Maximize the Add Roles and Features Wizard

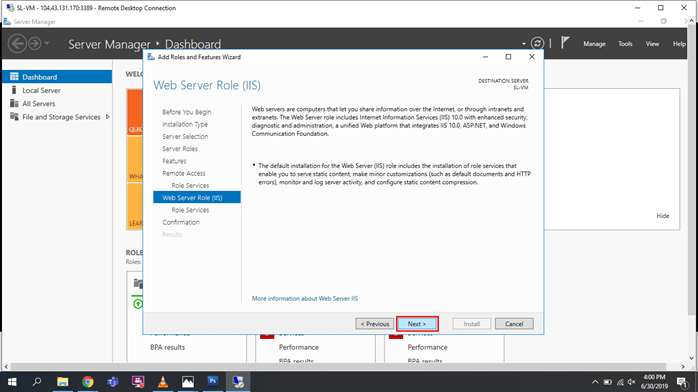(x=508, y=57)
